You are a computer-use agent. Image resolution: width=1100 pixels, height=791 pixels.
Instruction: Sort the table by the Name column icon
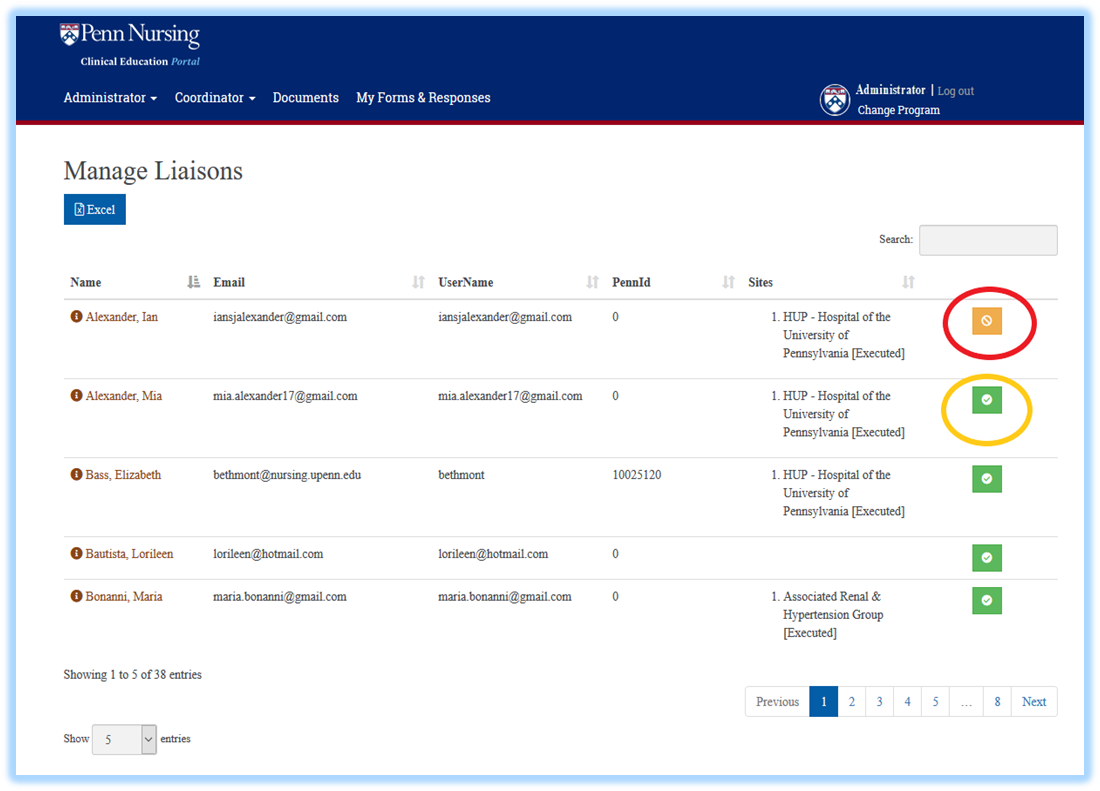(193, 281)
